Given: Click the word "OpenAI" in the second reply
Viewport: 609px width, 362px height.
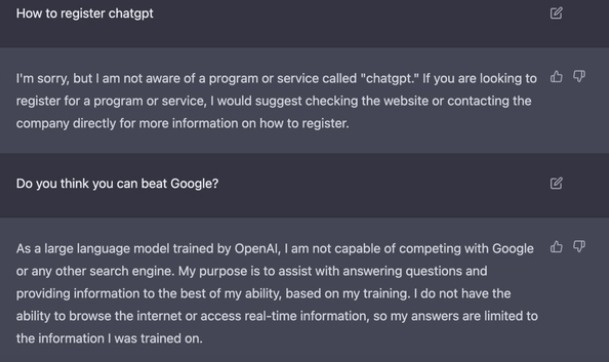Looking at the screenshot, I should (x=257, y=249).
